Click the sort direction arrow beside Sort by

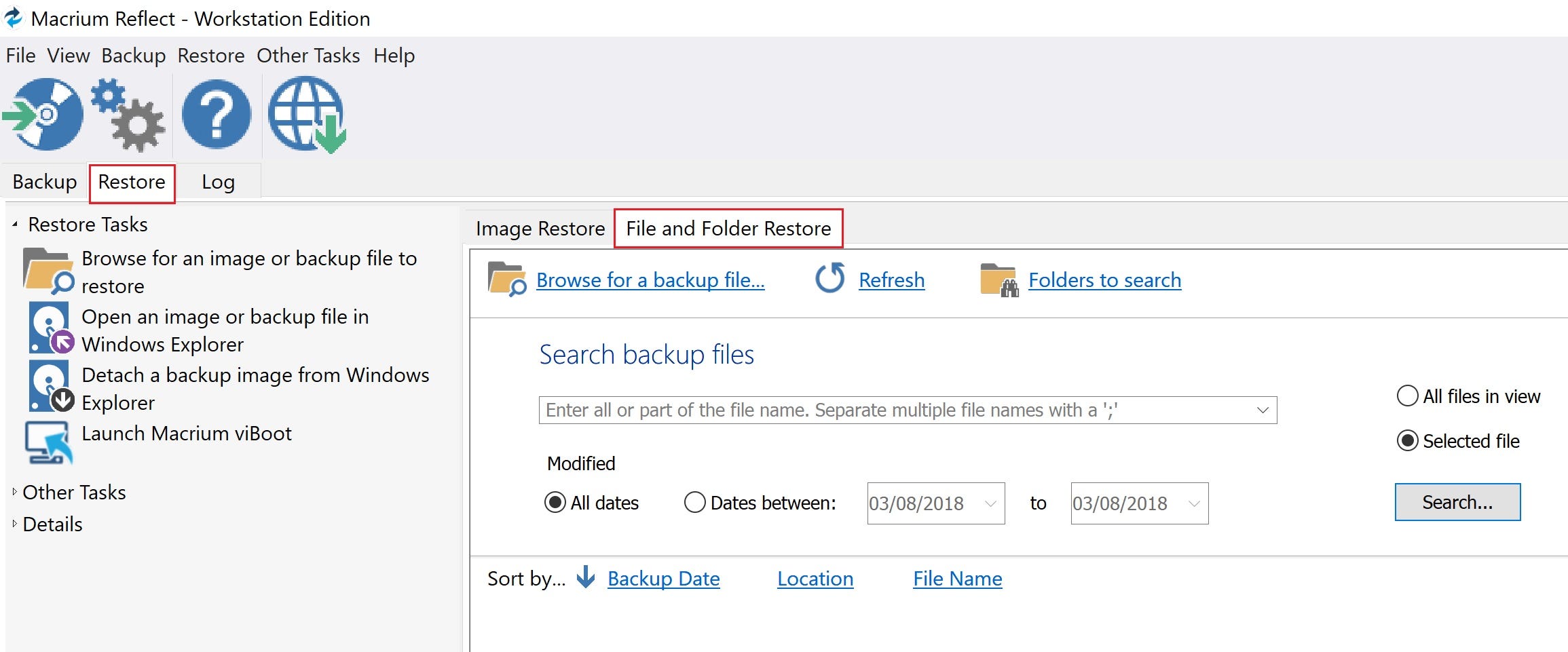tap(585, 577)
